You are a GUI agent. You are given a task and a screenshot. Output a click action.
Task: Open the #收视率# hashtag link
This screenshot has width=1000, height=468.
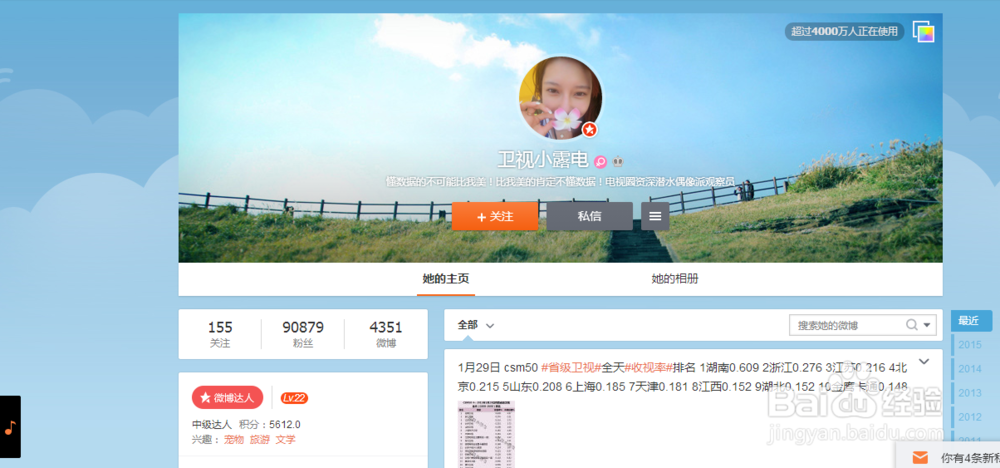coord(649,367)
